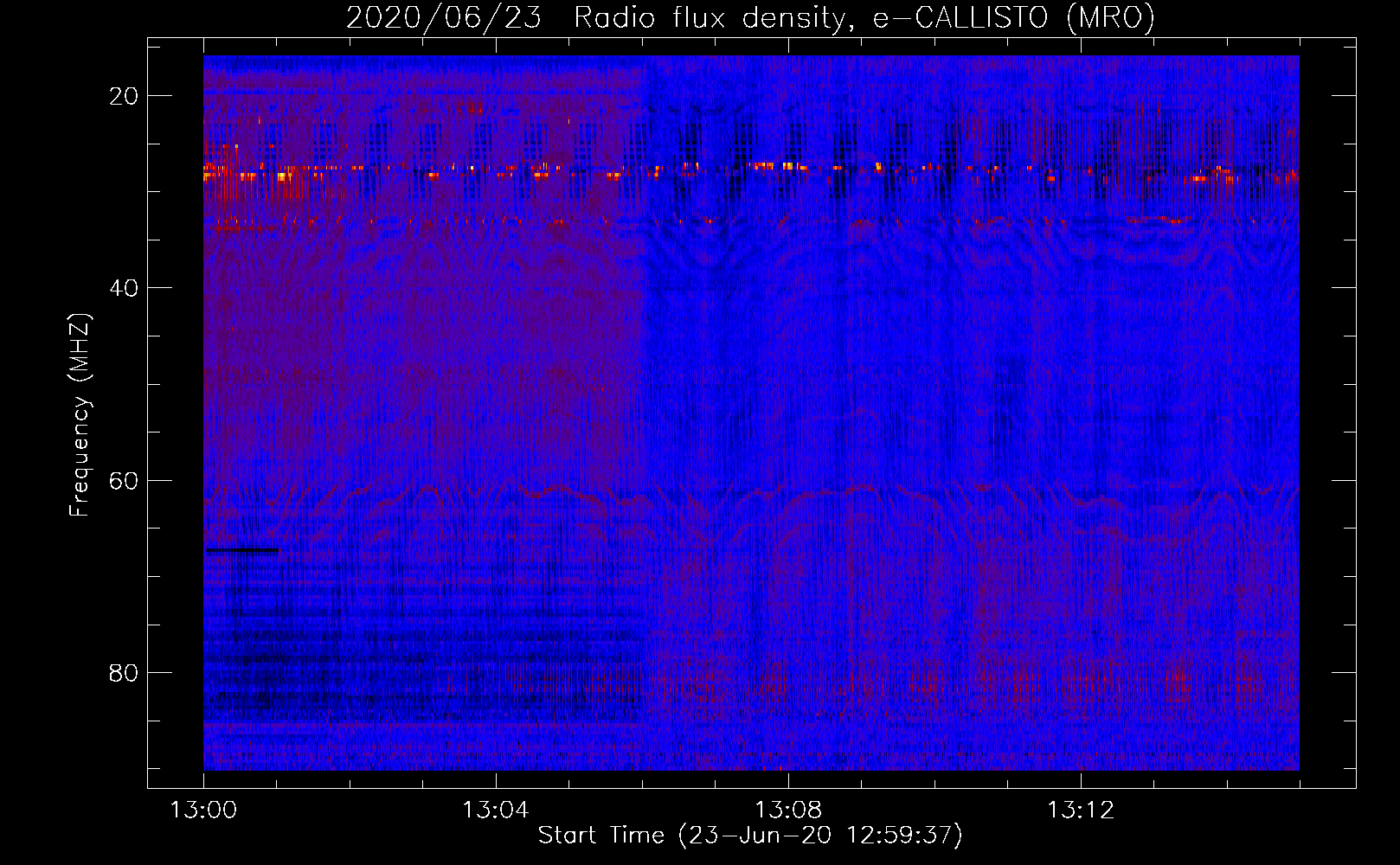Image resolution: width=1400 pixels, height=865 pixels.
Task: Click the 13:08 time tick label
Action: click(788, 811)
